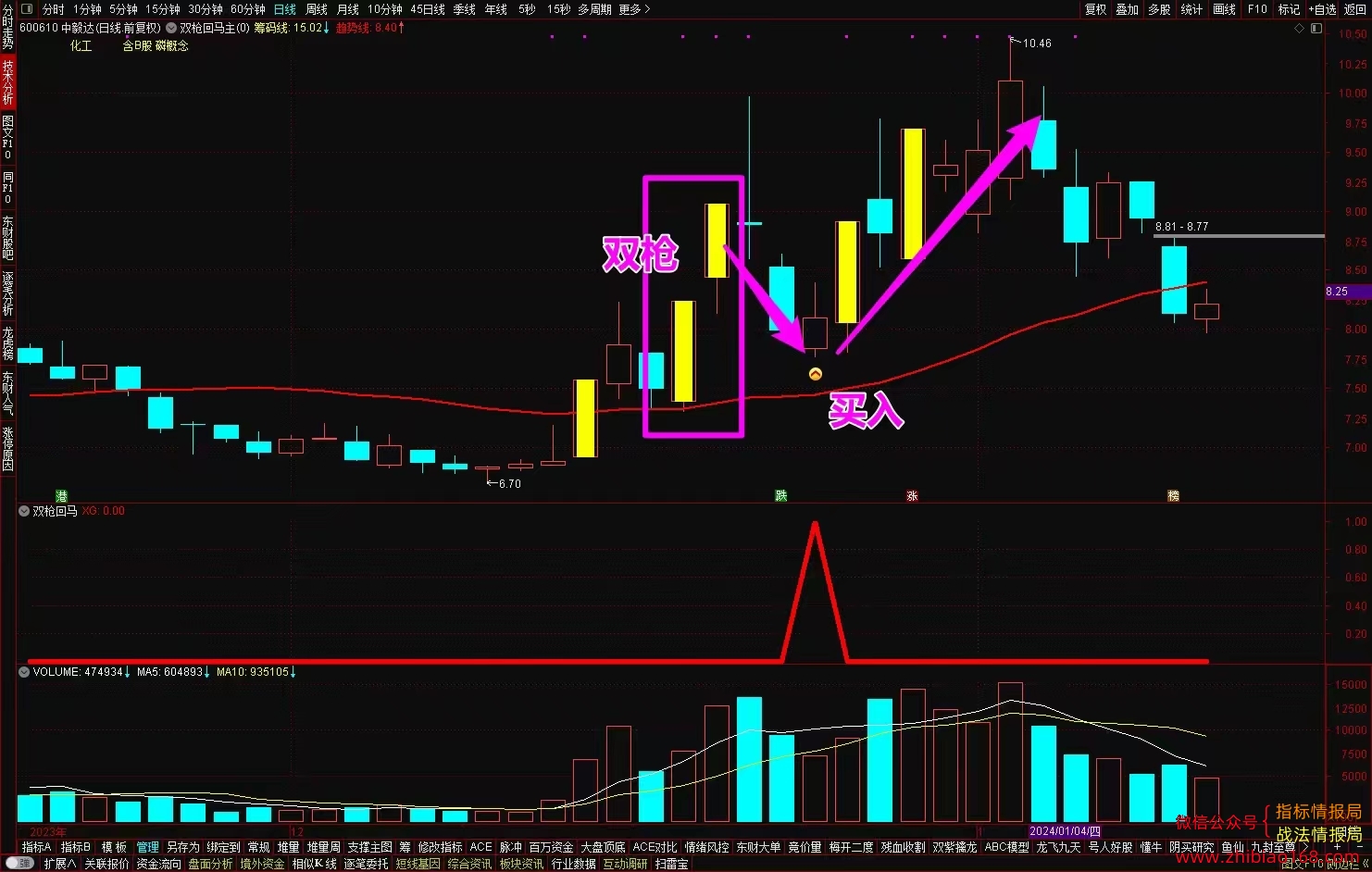1372x872 pixels.
Task: Click the 榜 event marker under chart
Action: (1173, 496)
